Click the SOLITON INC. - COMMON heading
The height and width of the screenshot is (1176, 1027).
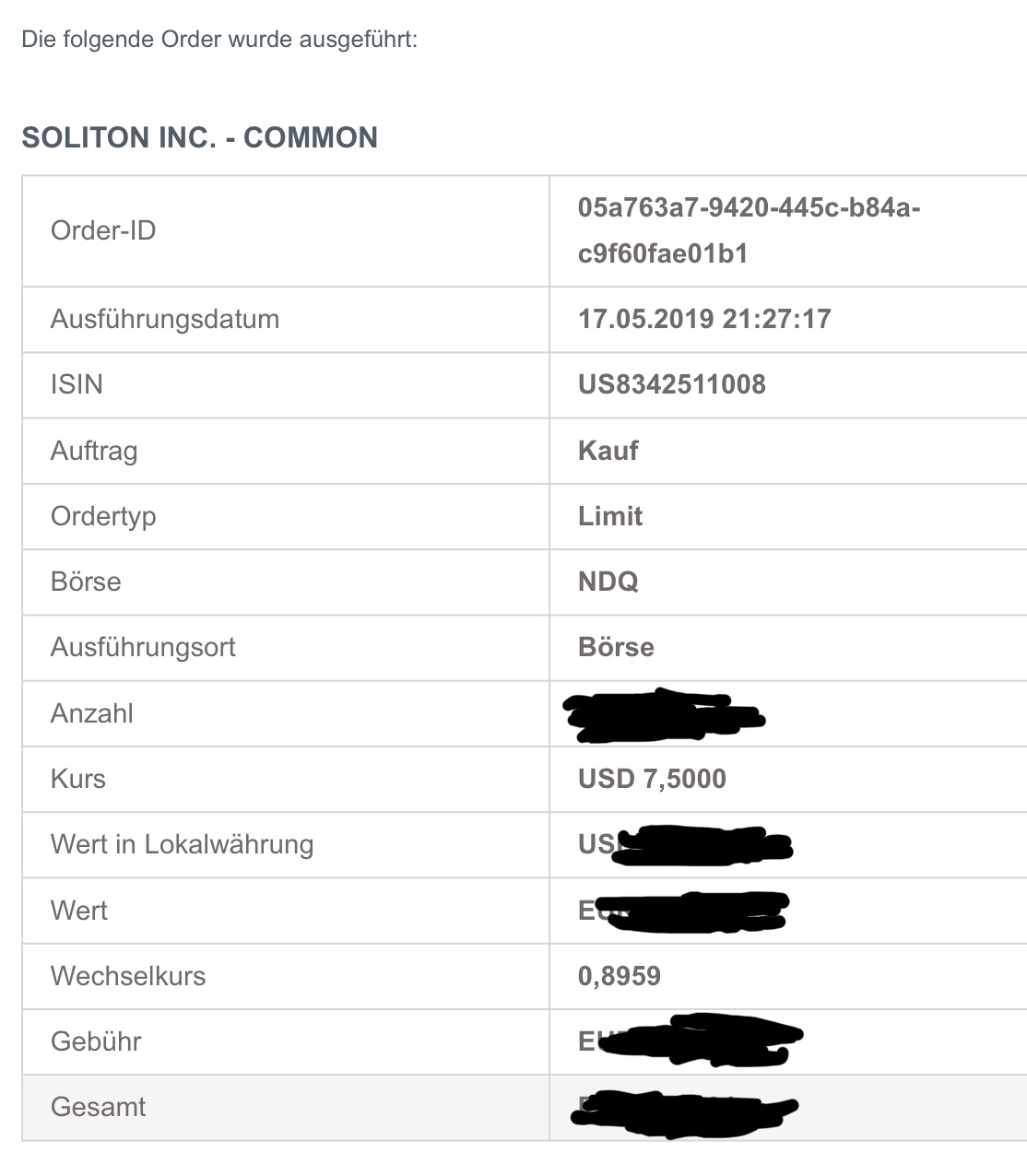pos(199,137)
